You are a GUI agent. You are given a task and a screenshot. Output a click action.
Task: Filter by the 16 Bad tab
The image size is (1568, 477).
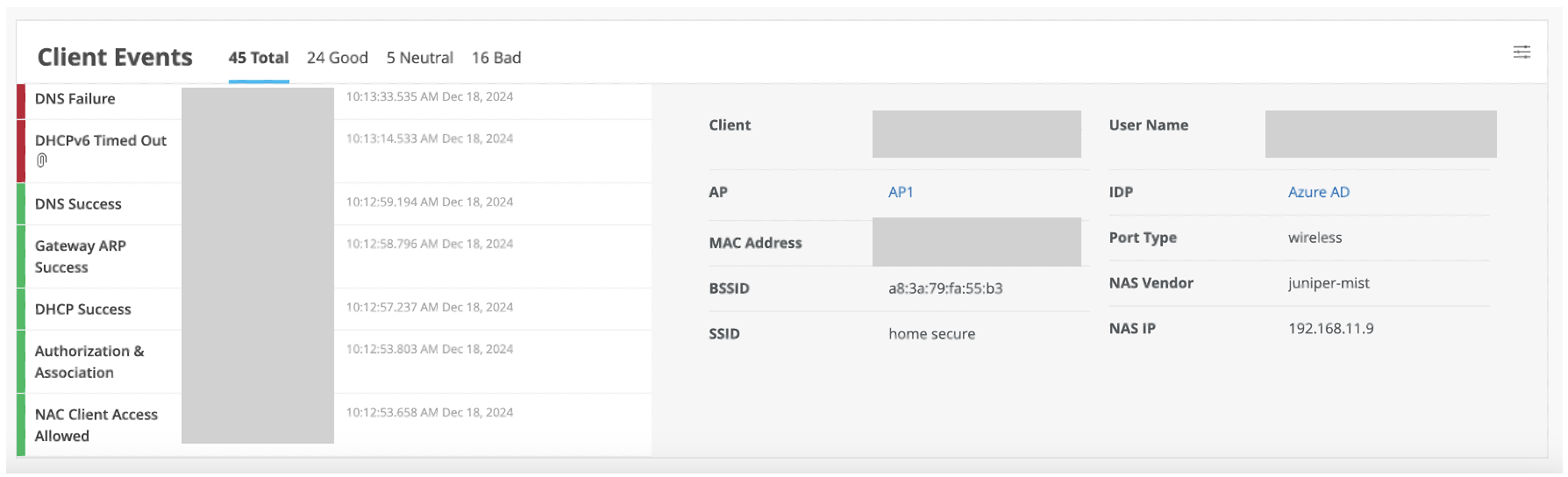[495, 58]
